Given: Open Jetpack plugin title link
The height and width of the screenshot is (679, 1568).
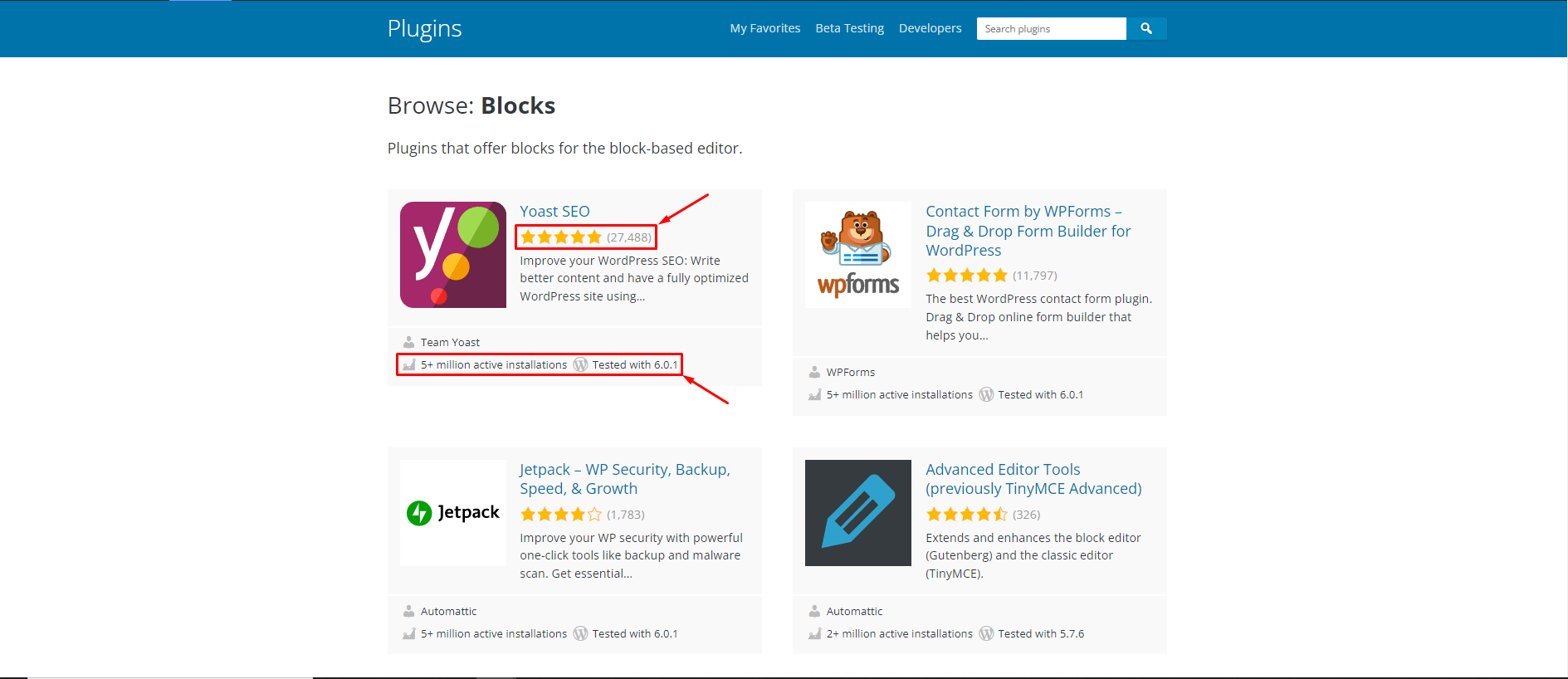Looking at the screenshot, I should (625, 479).
